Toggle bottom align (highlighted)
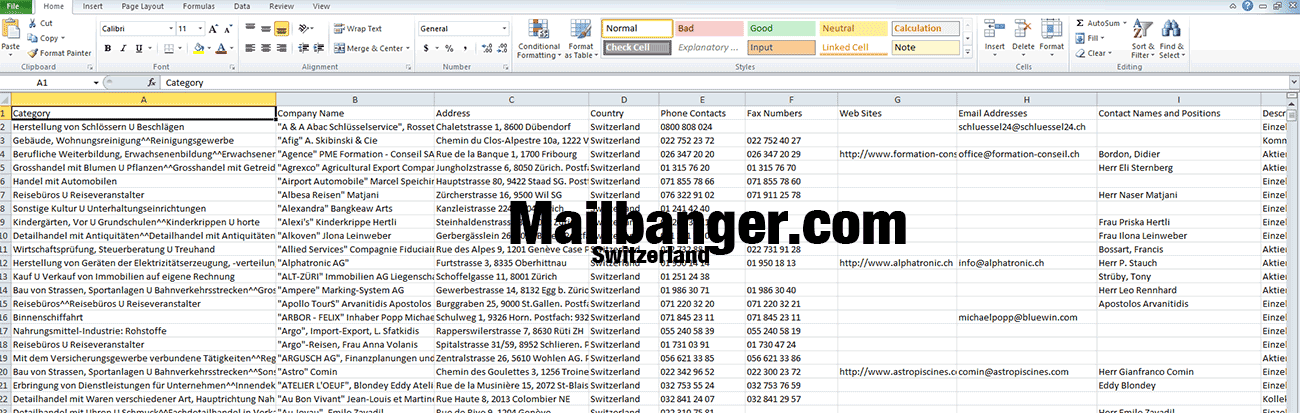This screenshot has width=1300, height=413. pyautogui.click(x=281, y=29)
